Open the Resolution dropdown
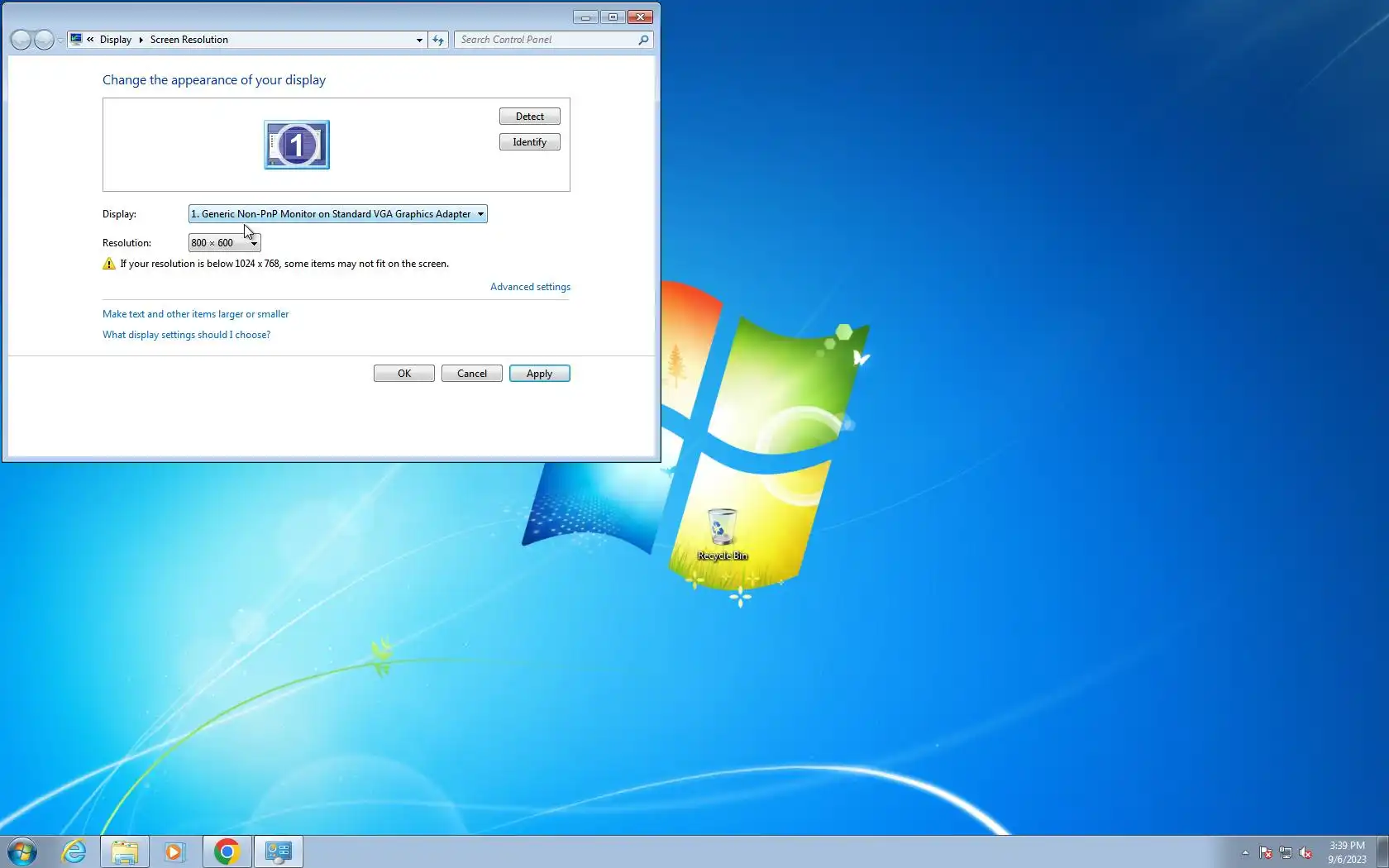The height and width of the screenshot is (868, 1389). [225, 243]
